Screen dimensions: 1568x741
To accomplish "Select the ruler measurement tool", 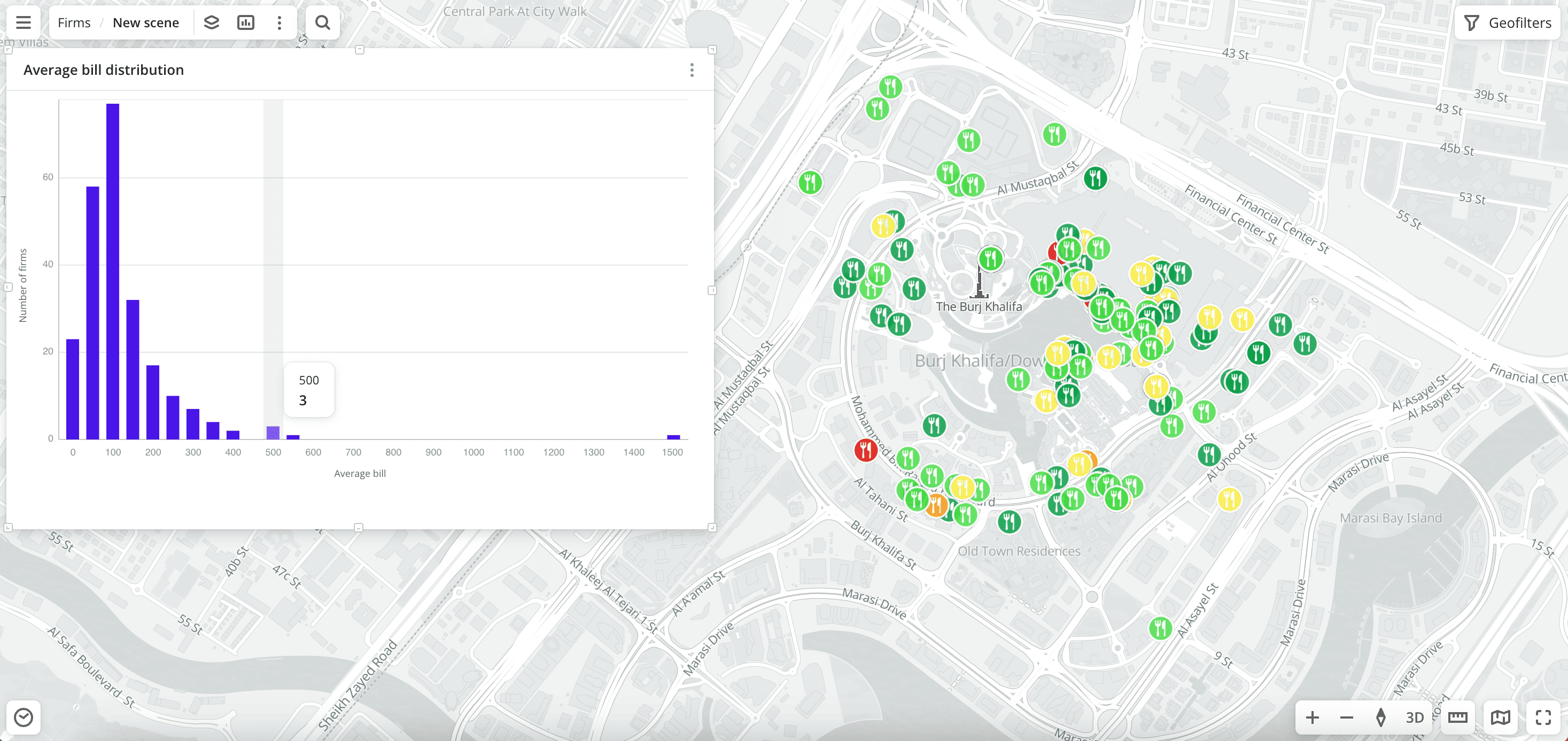I will (x=1457, y=717).
